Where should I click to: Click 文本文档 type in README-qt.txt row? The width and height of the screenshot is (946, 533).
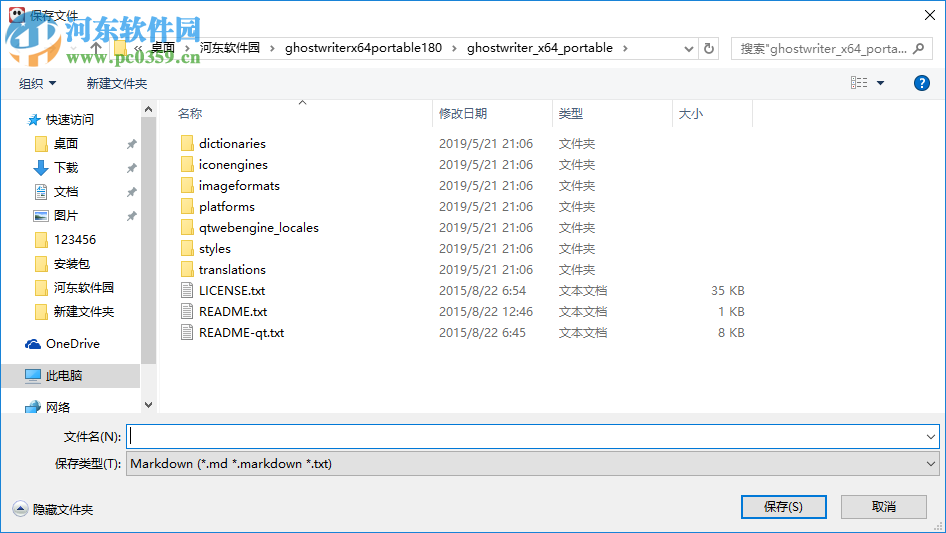pos(583,333)
